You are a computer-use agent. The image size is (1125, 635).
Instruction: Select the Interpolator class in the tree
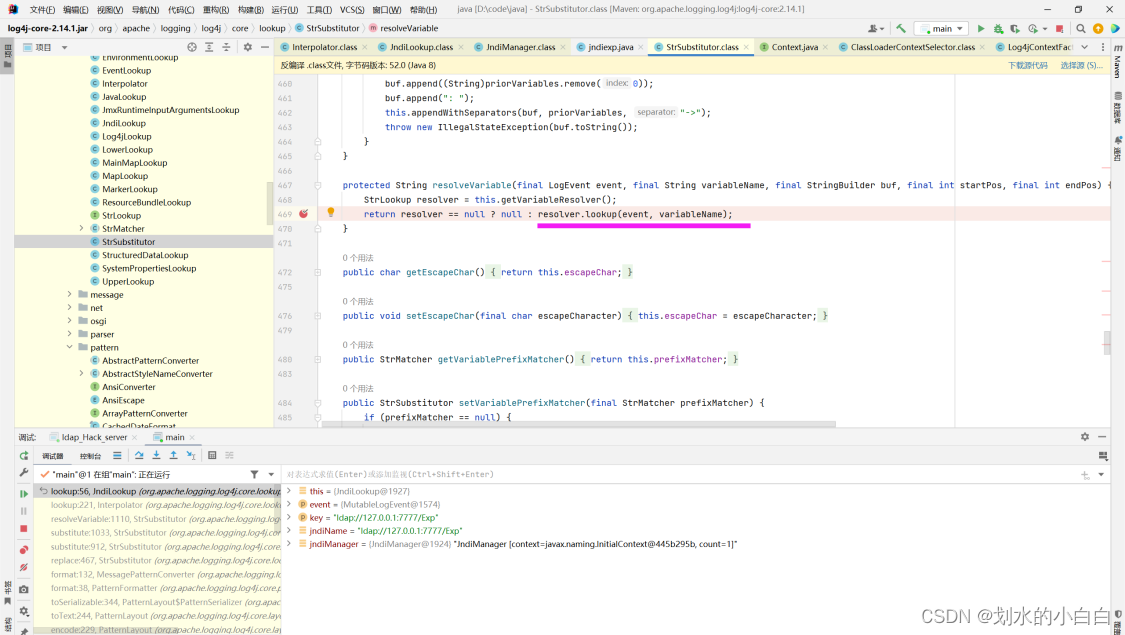pyautogui.click(x=124, y=84)
